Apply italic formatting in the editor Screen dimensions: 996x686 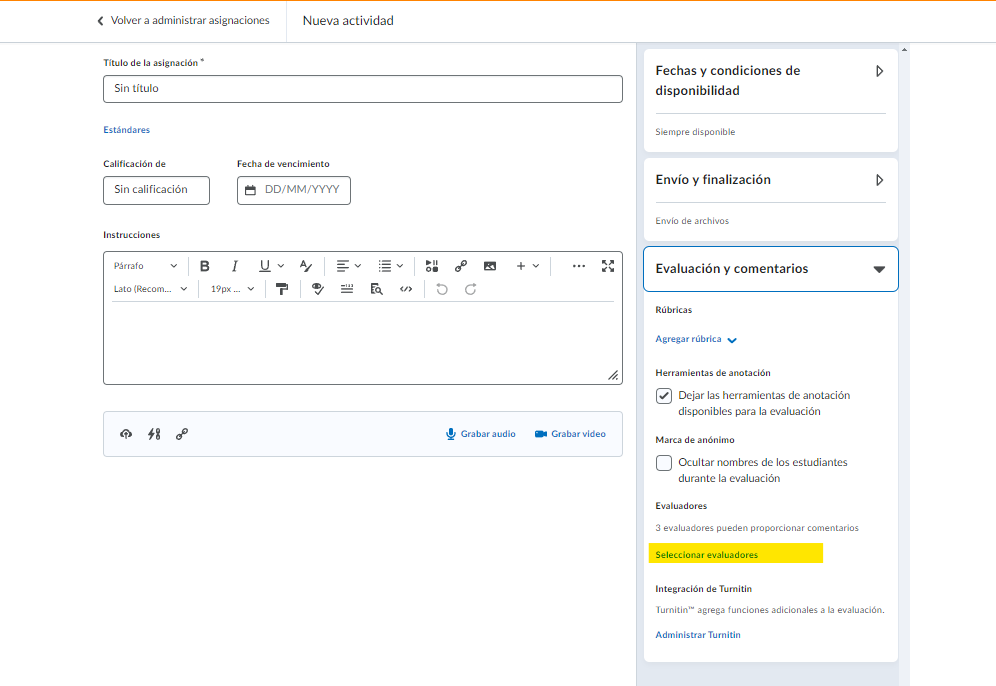(x=235, y=266)
